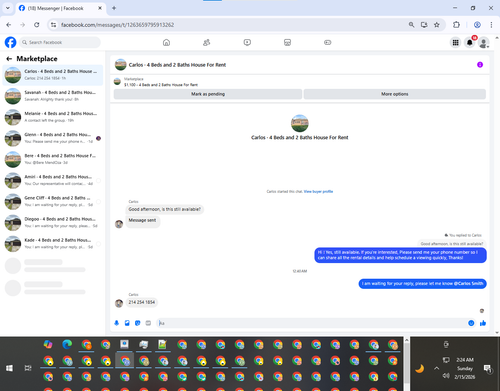Select the Melanie conversation

(53, 117)
